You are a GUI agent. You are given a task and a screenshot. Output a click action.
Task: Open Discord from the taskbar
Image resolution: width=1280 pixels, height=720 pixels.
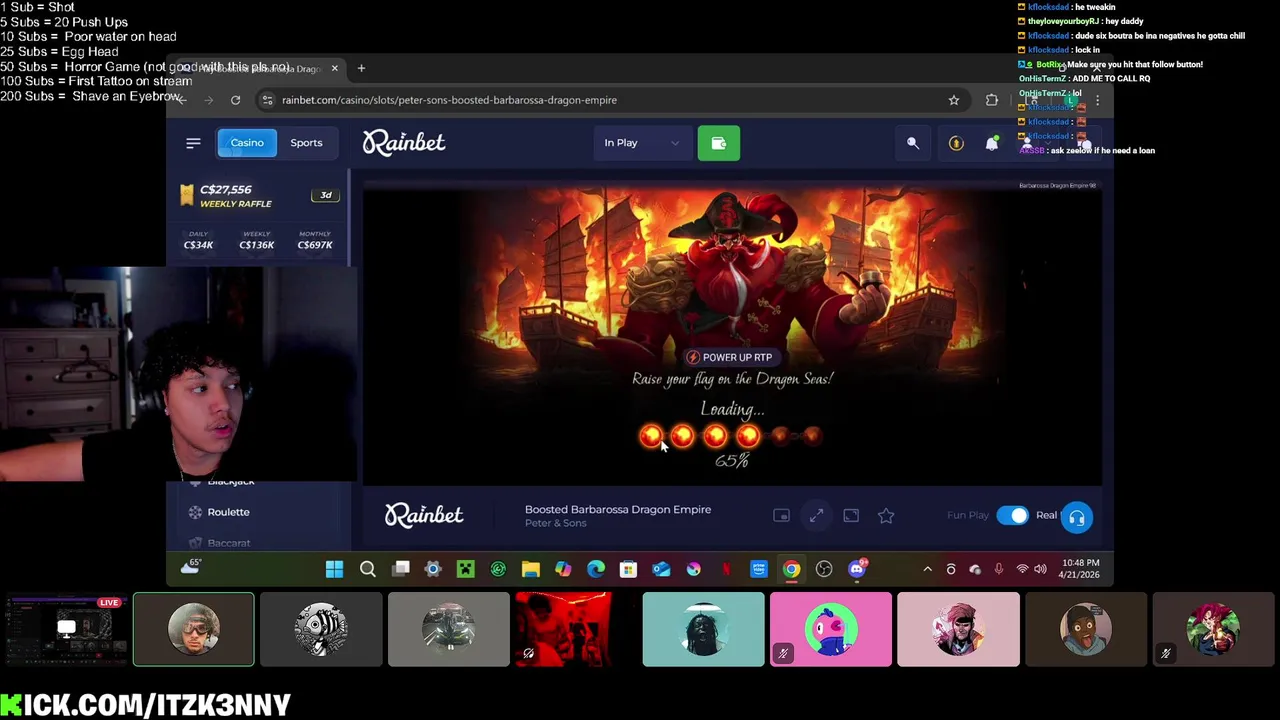pos(857,569)
